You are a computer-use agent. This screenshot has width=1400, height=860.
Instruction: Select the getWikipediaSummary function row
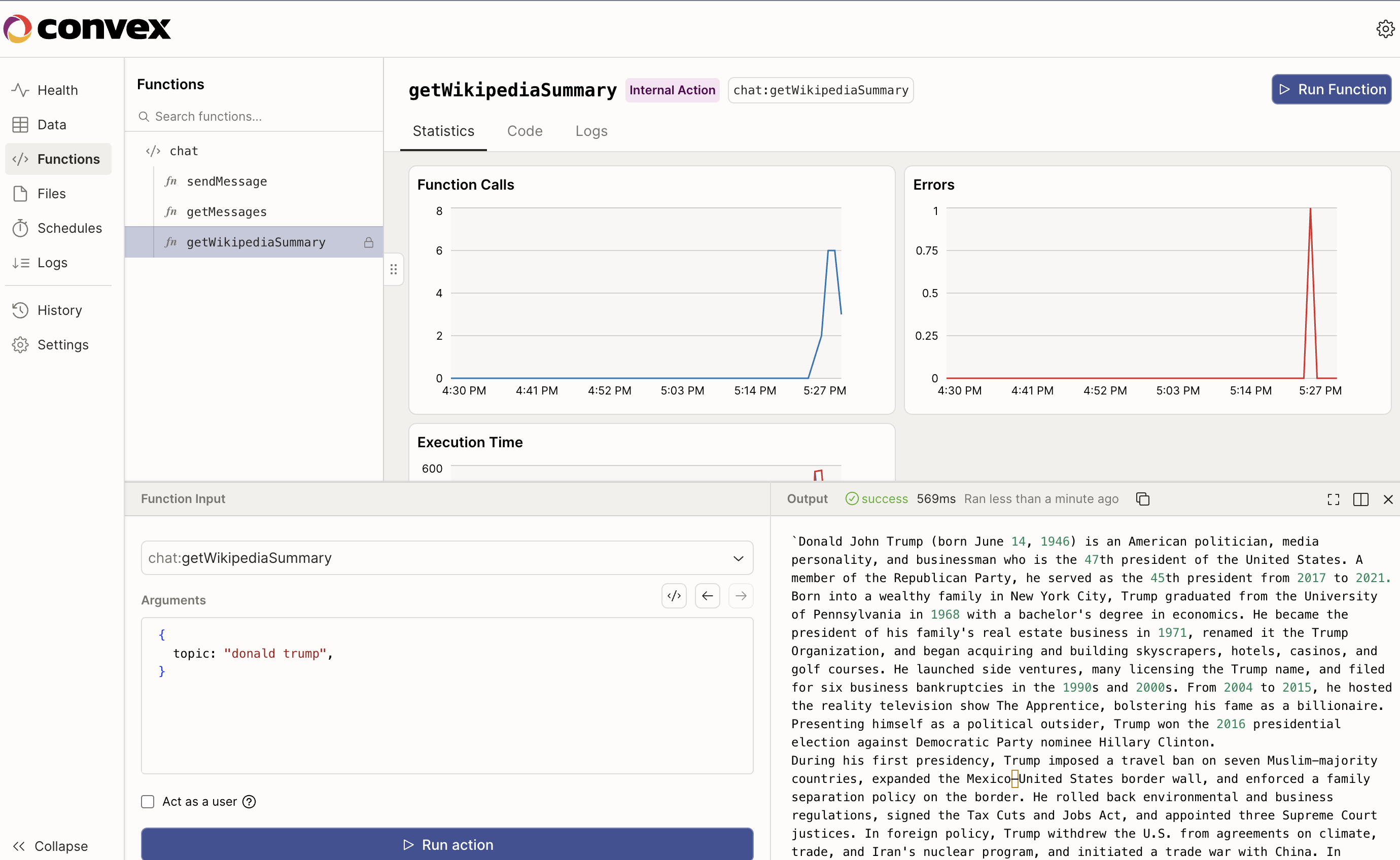click(x=254, y=242)
